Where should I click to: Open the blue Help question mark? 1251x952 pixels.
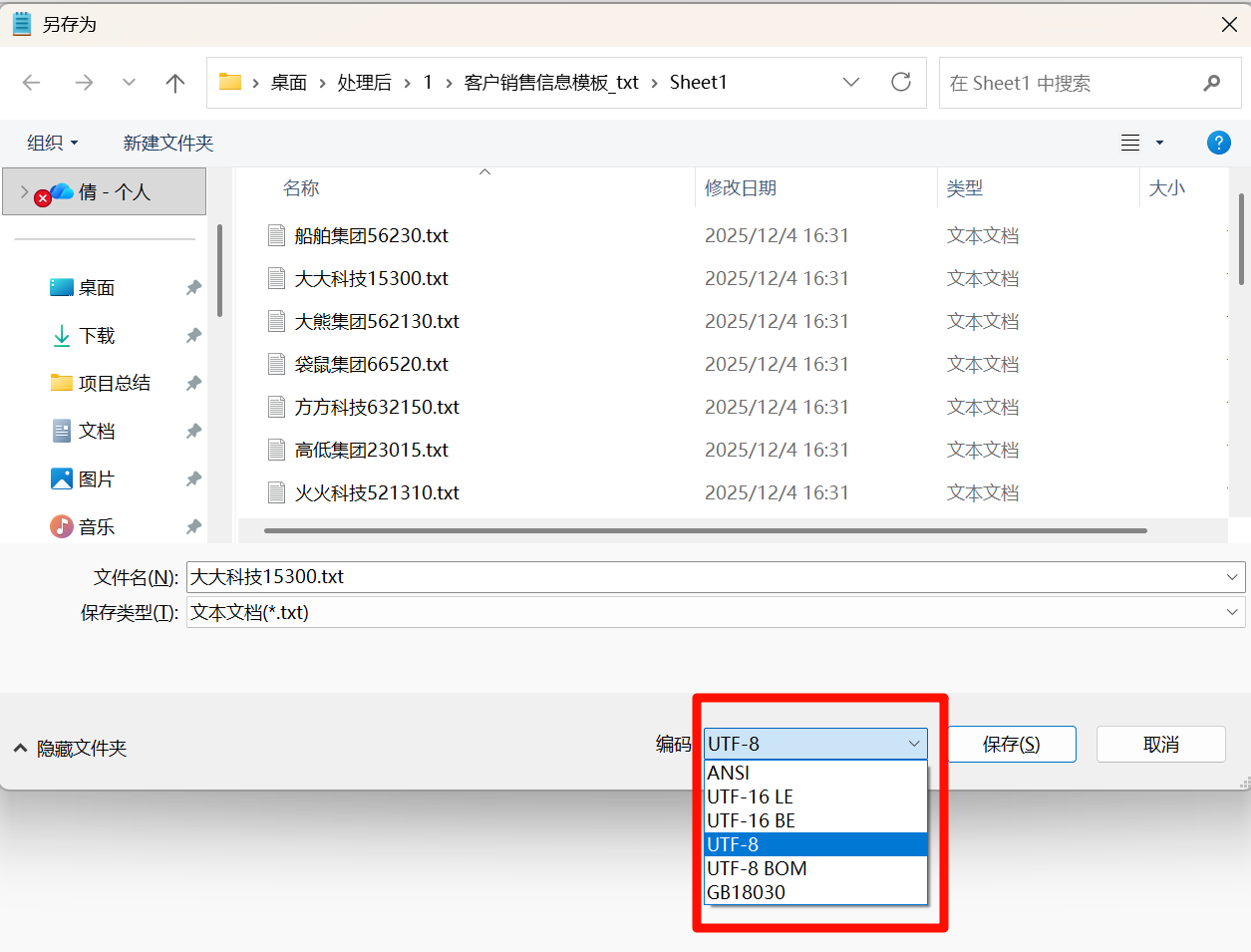point(1218,143)
